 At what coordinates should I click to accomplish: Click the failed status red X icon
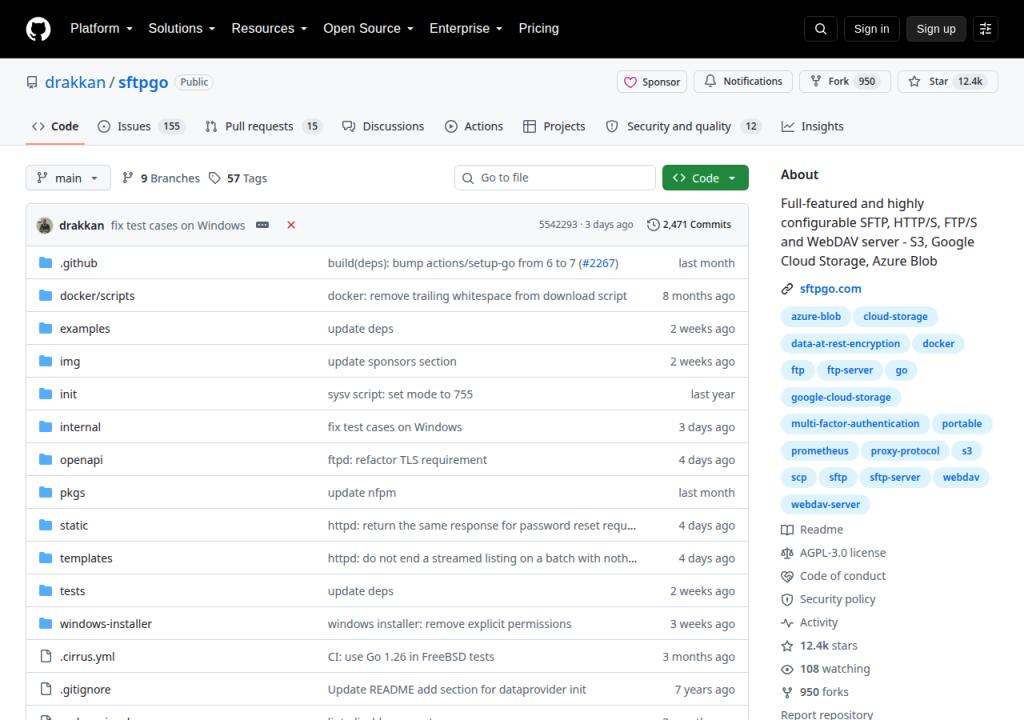pos(291,225)
